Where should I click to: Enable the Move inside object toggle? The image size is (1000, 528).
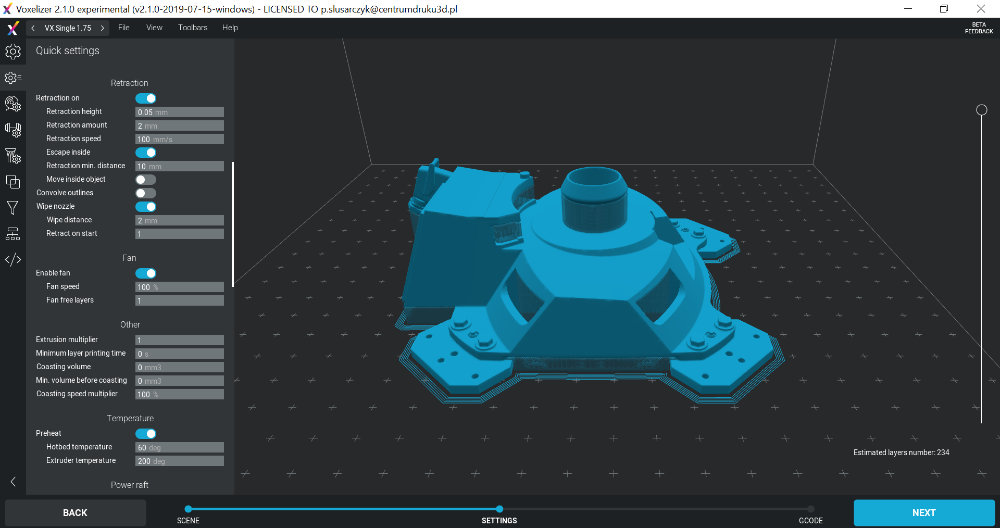(146, 179)
